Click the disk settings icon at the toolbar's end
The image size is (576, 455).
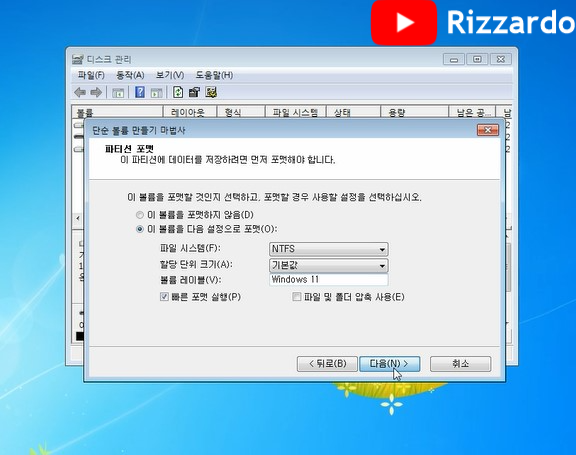[211, 92]
